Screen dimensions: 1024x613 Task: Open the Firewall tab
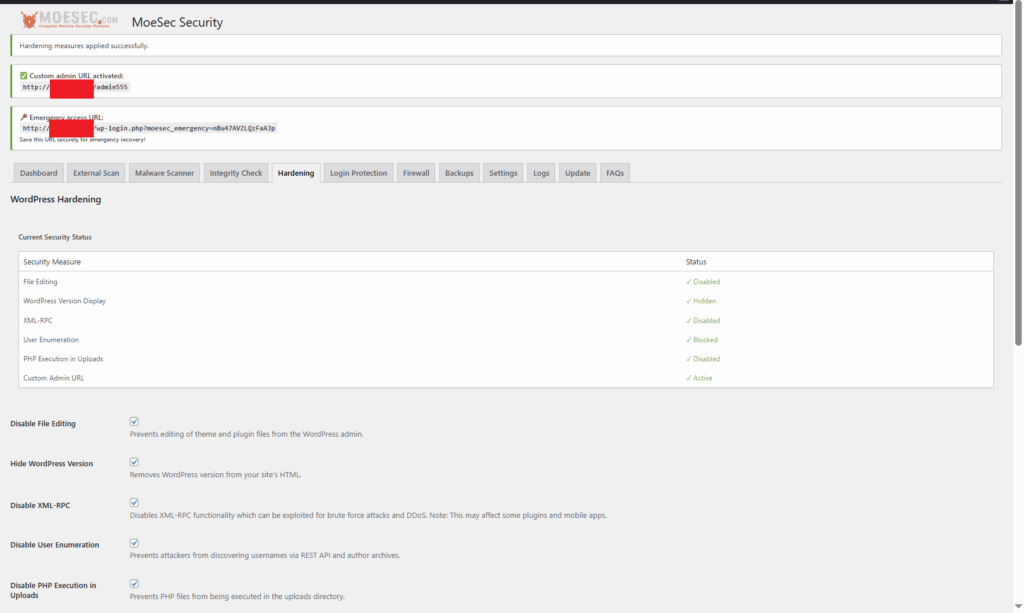tap(415, 172)
